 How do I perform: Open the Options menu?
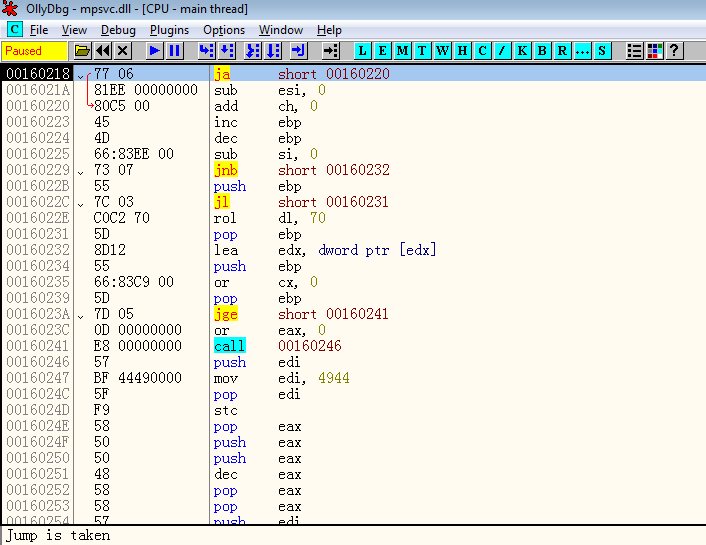[224, 30]
